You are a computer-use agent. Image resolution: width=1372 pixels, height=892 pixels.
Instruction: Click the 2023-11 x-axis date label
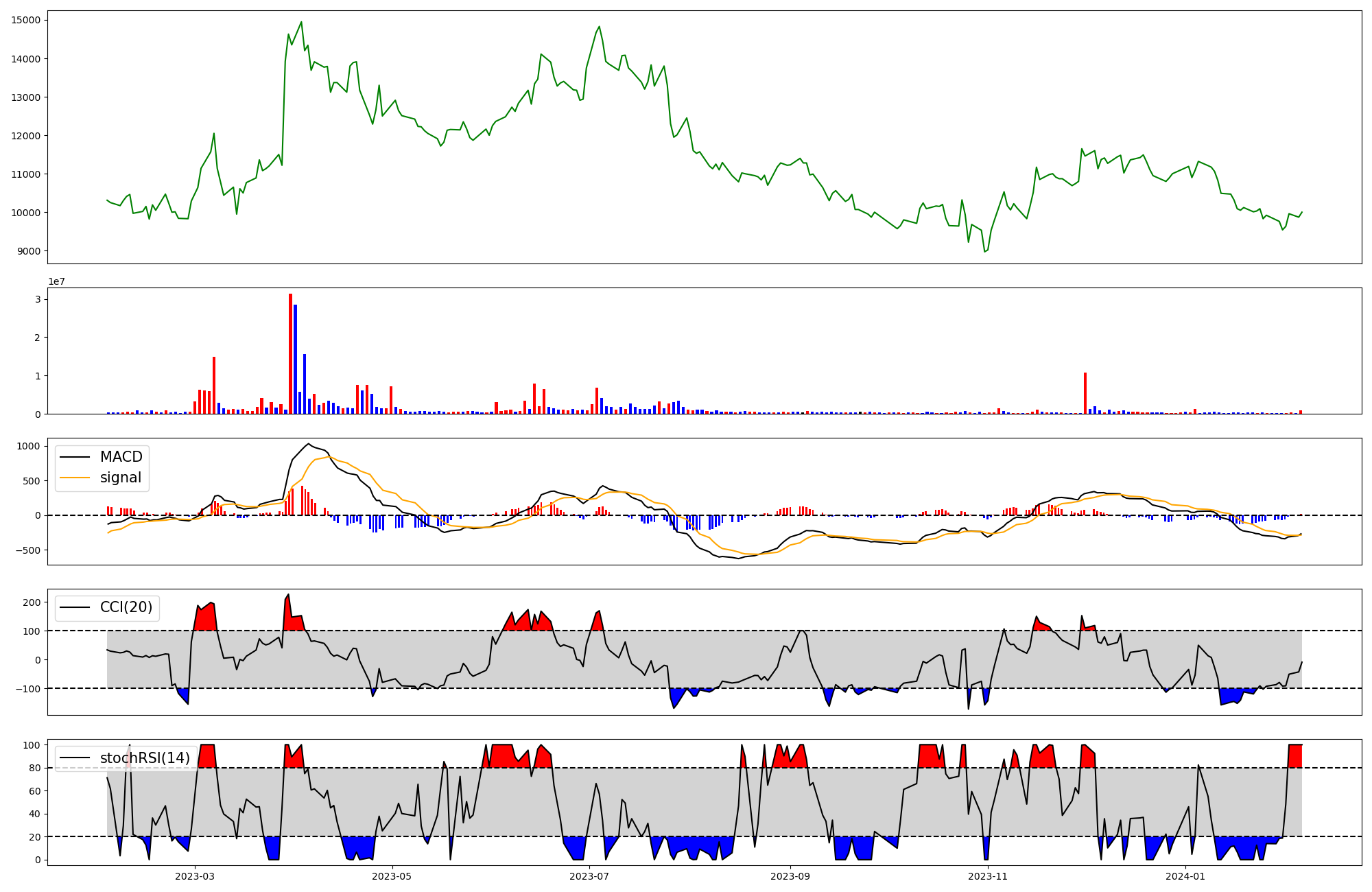coord(988,876)
